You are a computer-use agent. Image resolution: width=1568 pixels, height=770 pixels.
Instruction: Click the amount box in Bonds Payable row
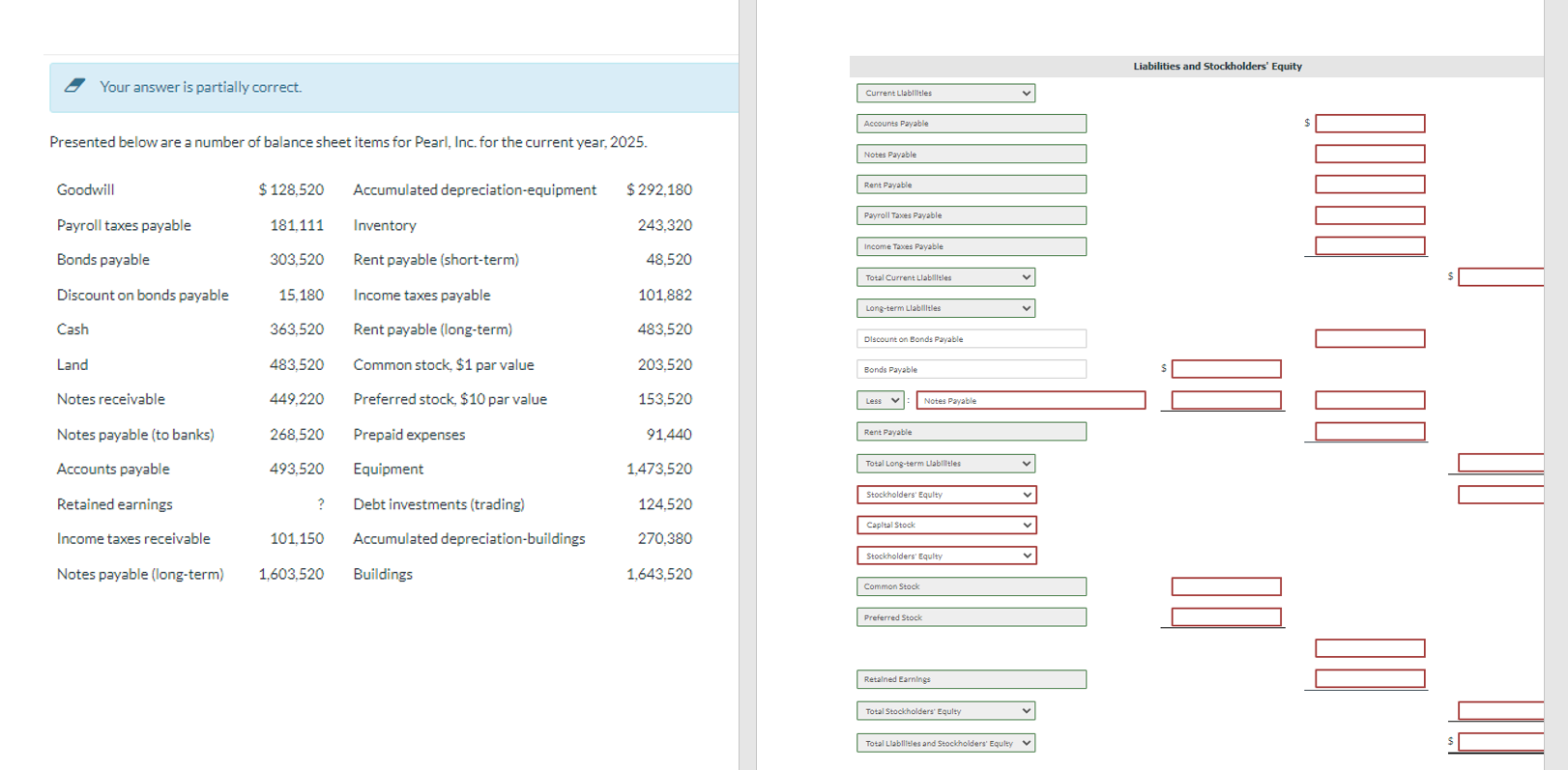(1227, 369)
